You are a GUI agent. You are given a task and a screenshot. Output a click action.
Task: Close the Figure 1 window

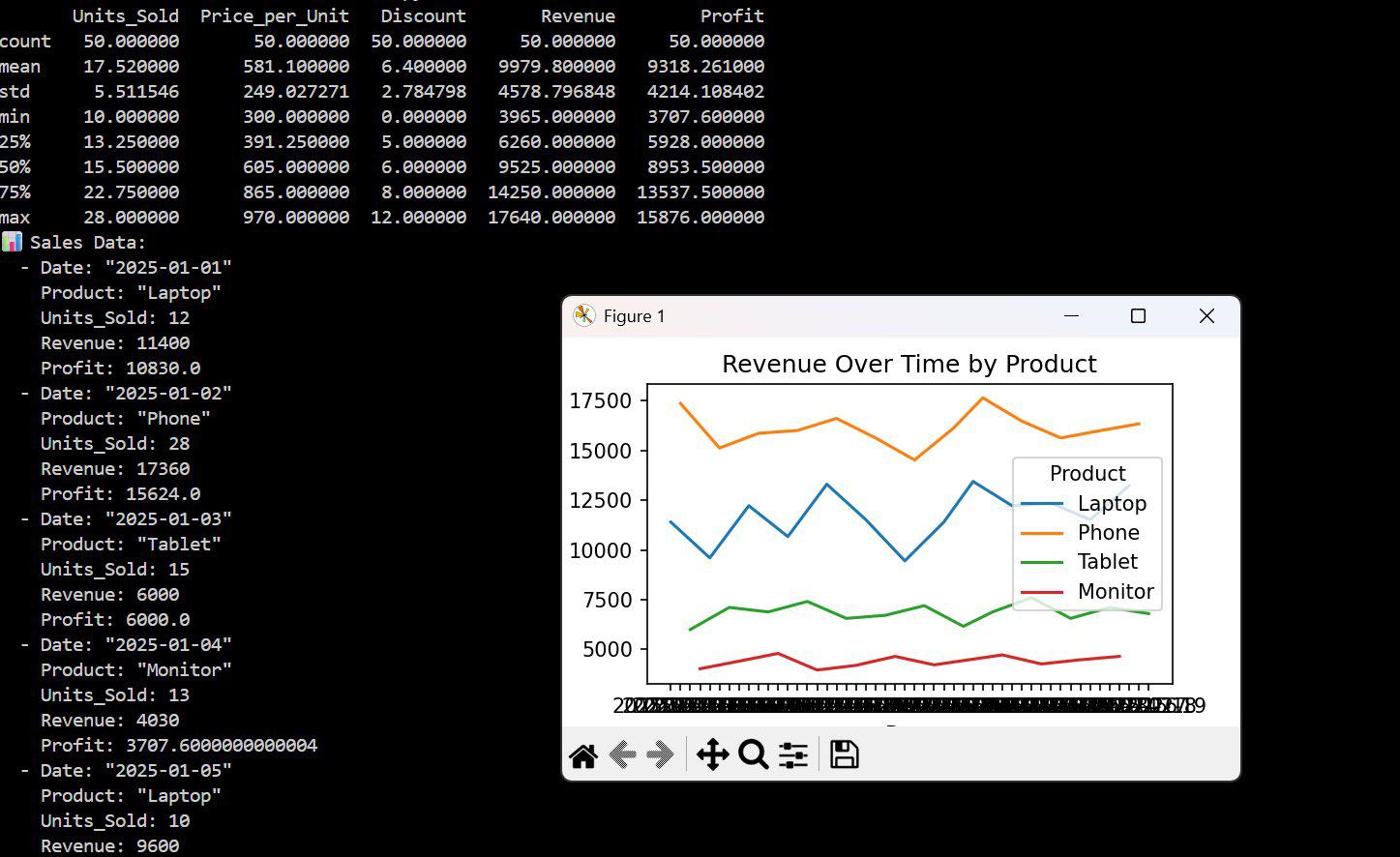tap(1206, 316)
